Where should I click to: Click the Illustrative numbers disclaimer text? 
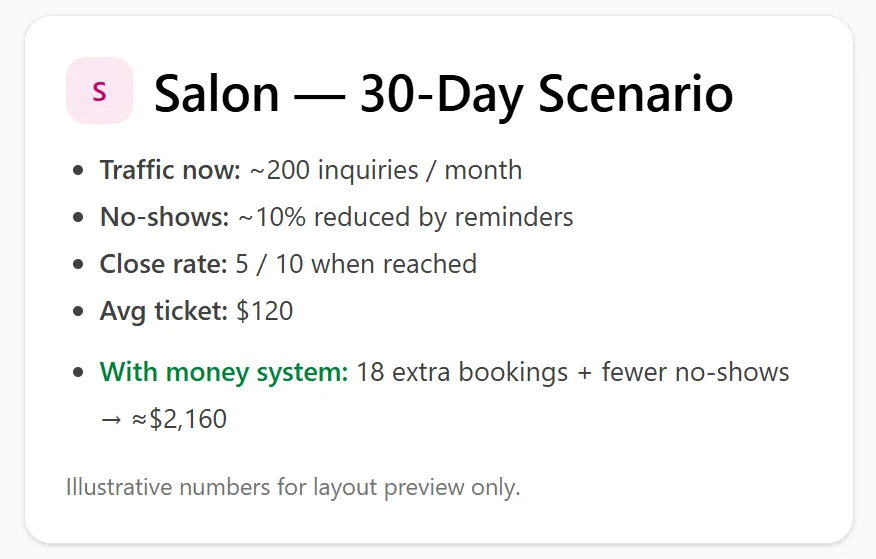point(293,487)
